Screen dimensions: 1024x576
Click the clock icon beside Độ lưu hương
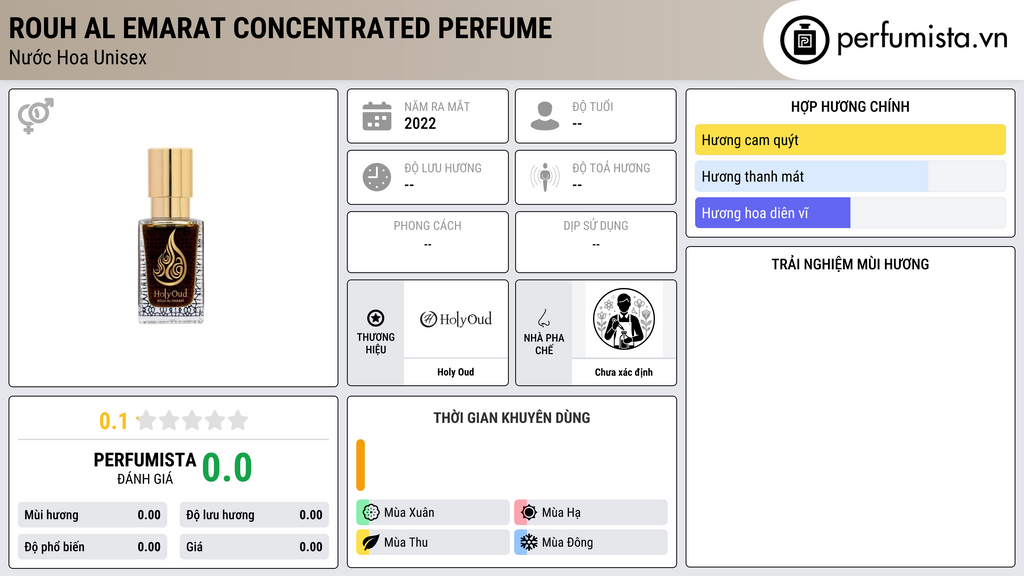[377, 177]
